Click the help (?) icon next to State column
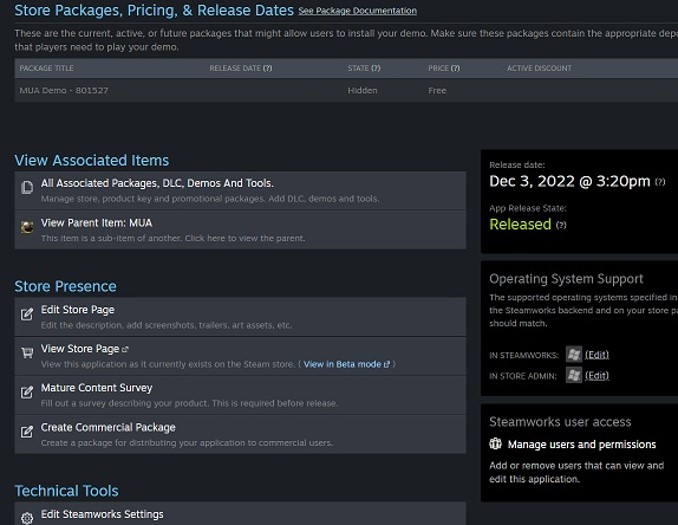This screenshot has width=678, height=525. (376, 68)
